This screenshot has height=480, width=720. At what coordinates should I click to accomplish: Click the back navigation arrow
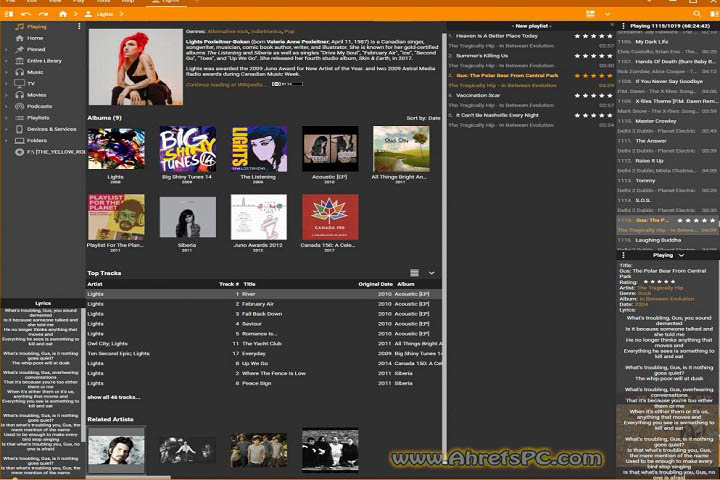point(26,14)
